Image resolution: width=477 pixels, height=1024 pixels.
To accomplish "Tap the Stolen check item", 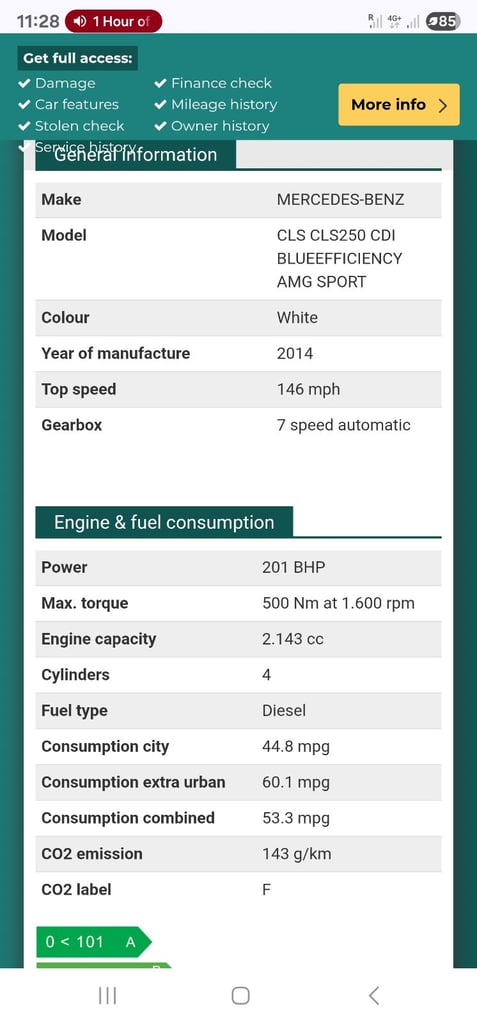I will (71, 126).
